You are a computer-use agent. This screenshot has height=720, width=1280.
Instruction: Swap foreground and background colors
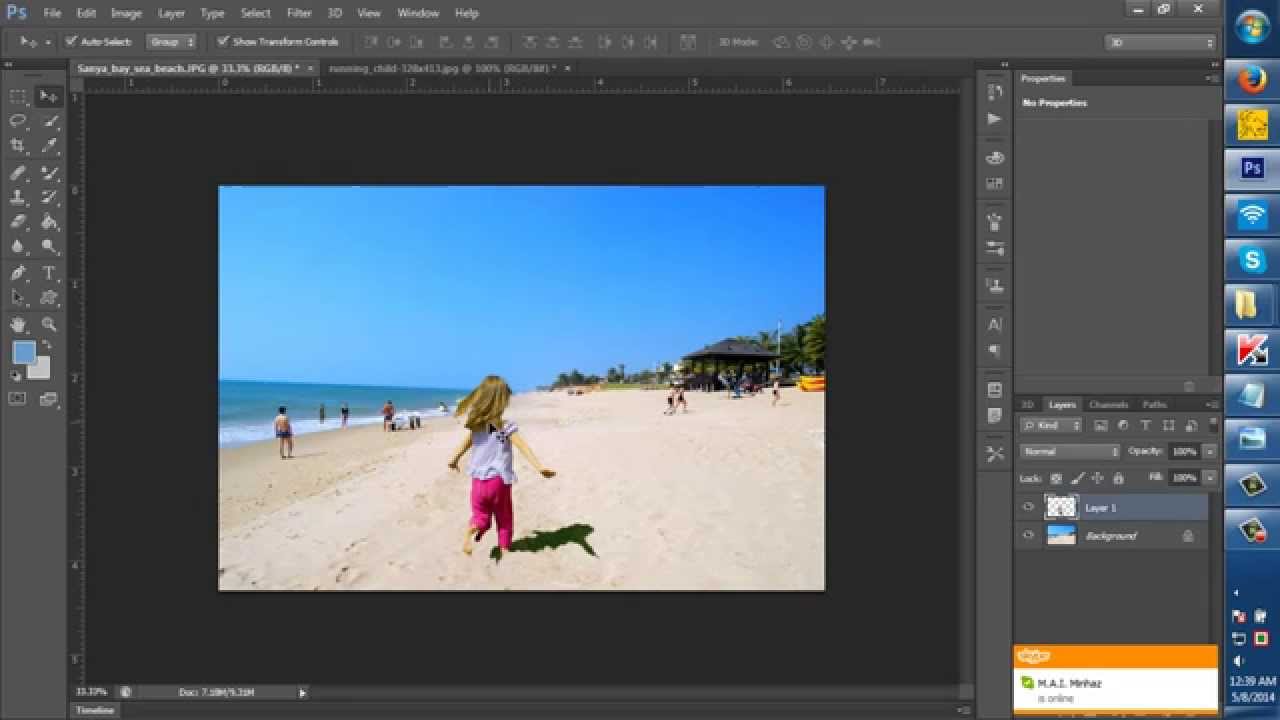(46, 345)
